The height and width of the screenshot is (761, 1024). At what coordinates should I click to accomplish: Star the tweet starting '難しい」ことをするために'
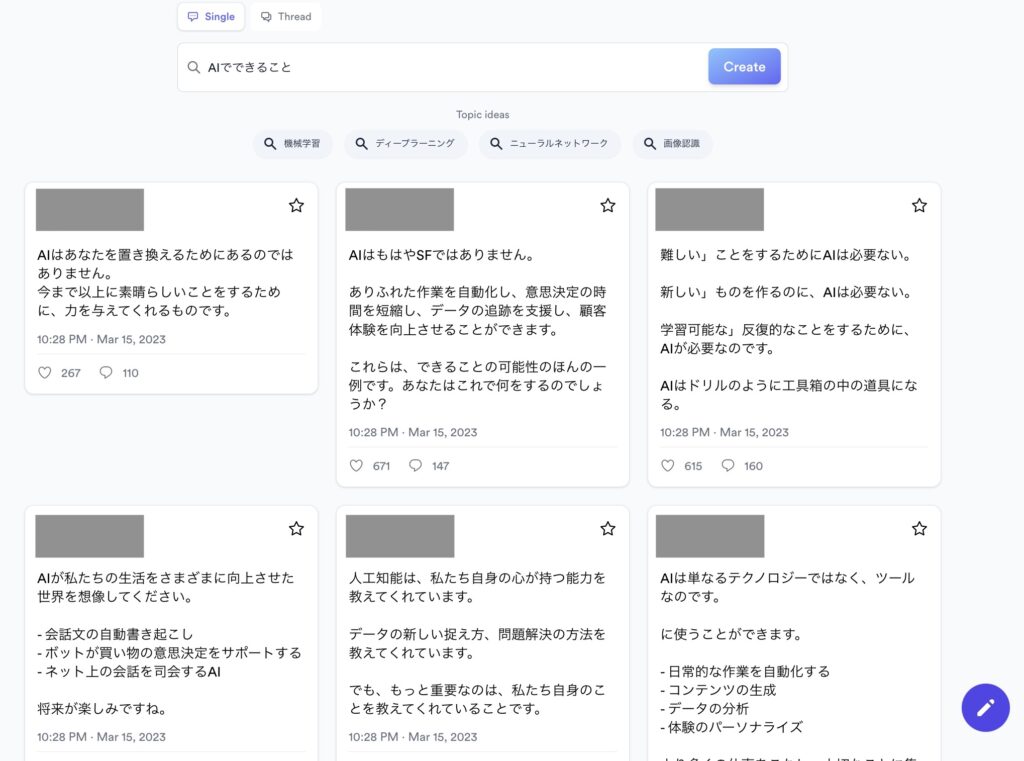[x=919, y=205]
